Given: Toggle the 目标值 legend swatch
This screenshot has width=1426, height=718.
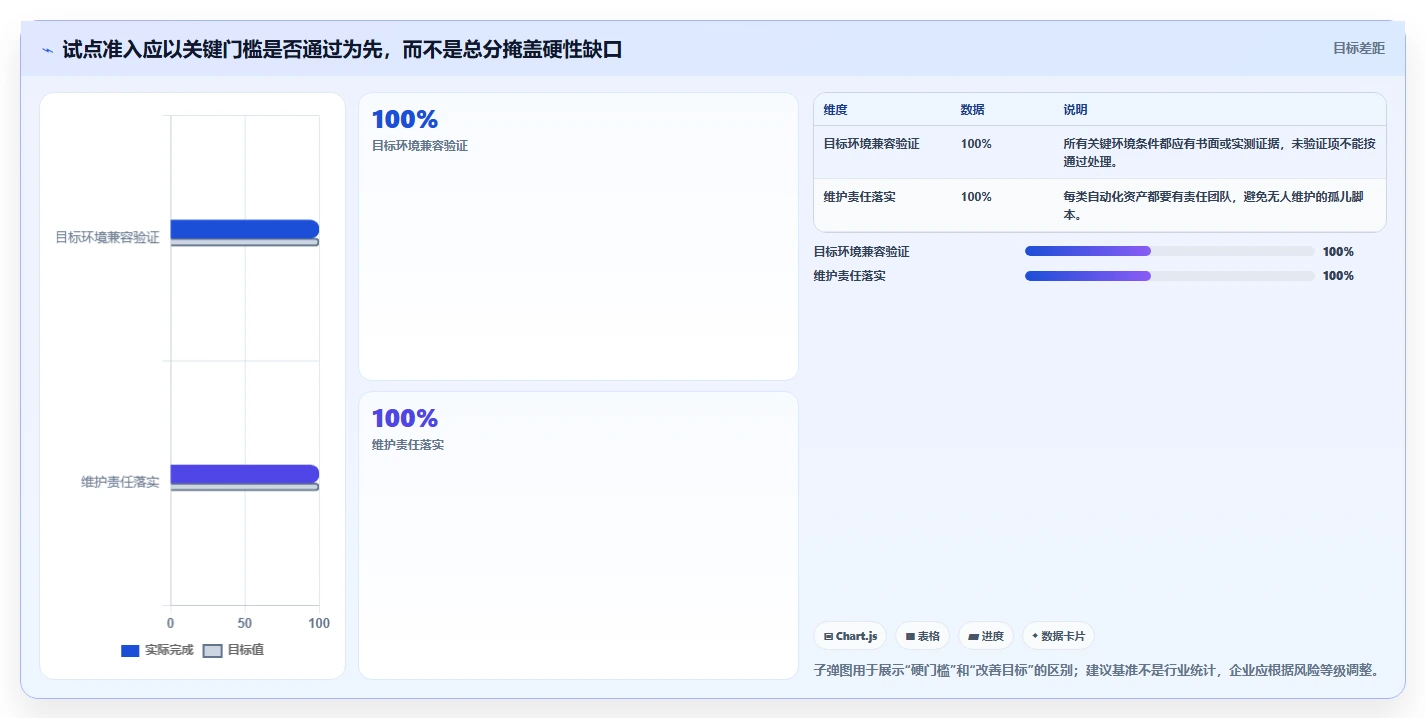Looking at the screenshot, I should (x=212, y=651).
